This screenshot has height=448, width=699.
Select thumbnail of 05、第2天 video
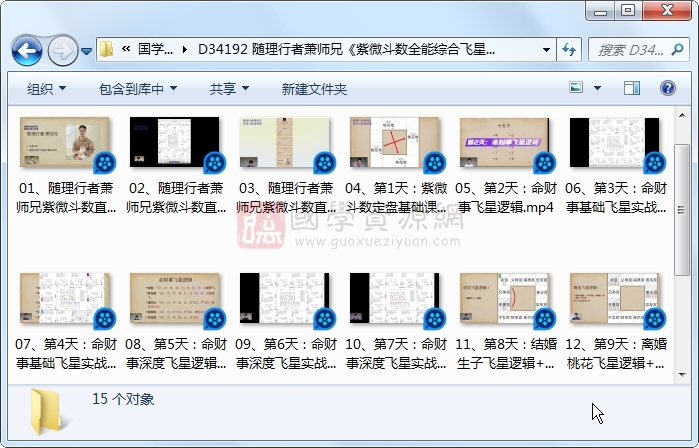point(505,142)
